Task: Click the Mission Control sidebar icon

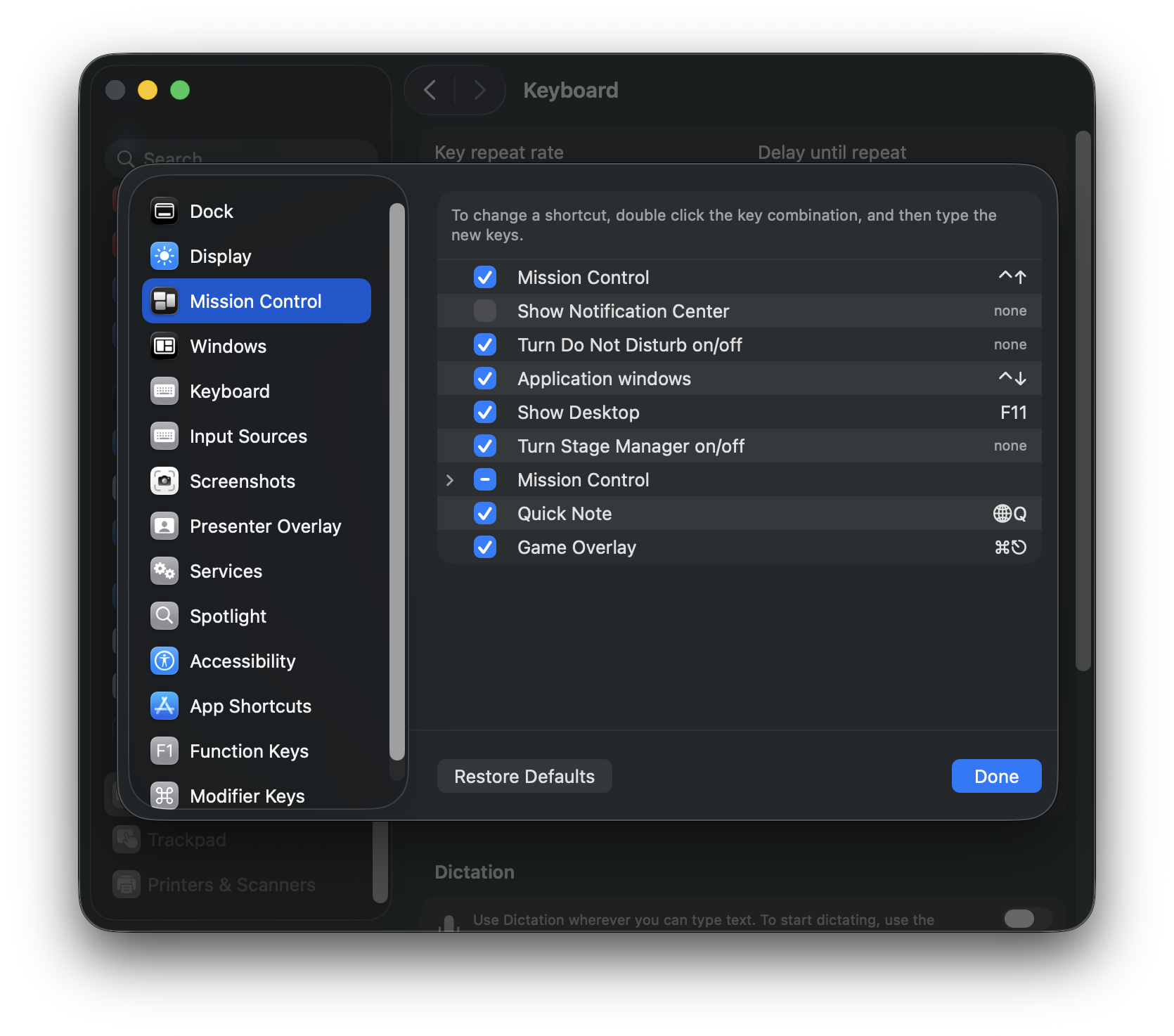Action: [x=165, y=302]
